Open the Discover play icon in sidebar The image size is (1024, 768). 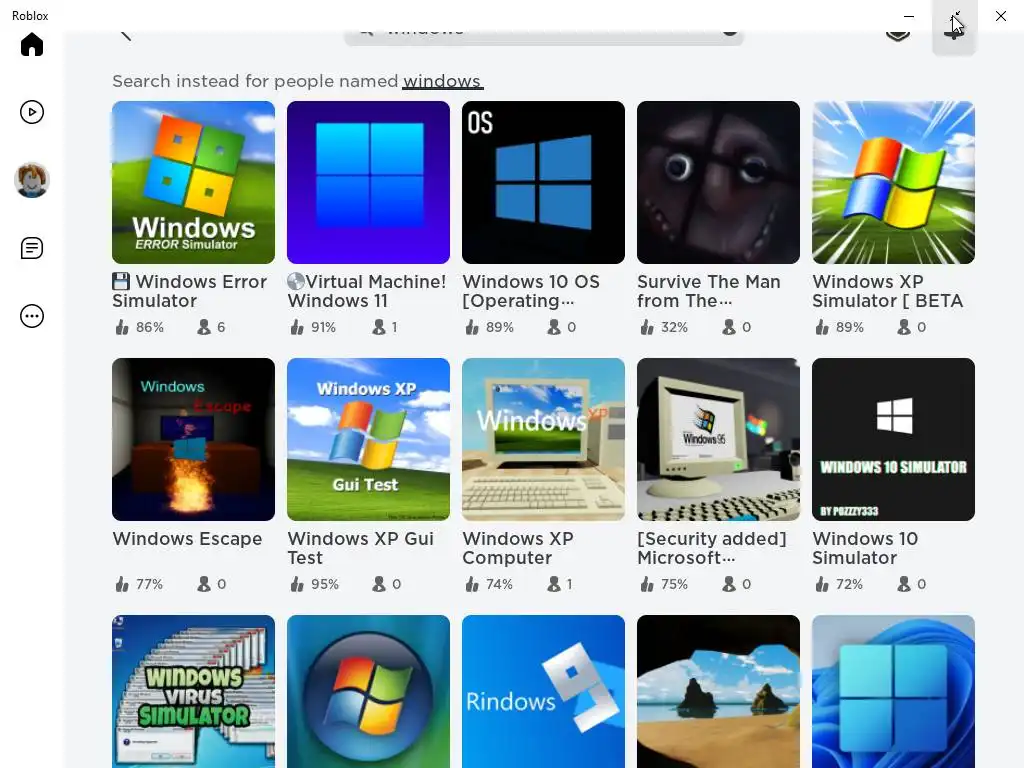31,112
